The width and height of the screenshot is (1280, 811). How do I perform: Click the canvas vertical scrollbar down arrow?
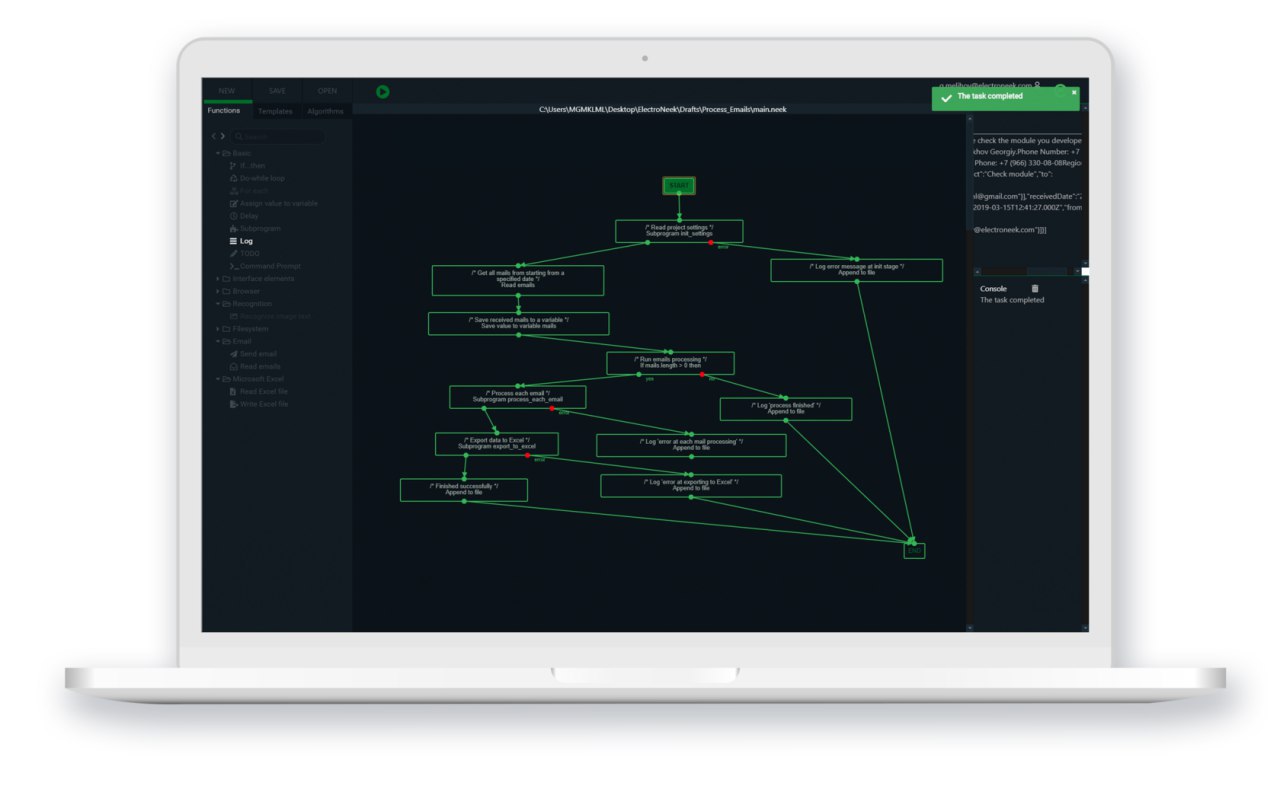click(x=969, y=628)
